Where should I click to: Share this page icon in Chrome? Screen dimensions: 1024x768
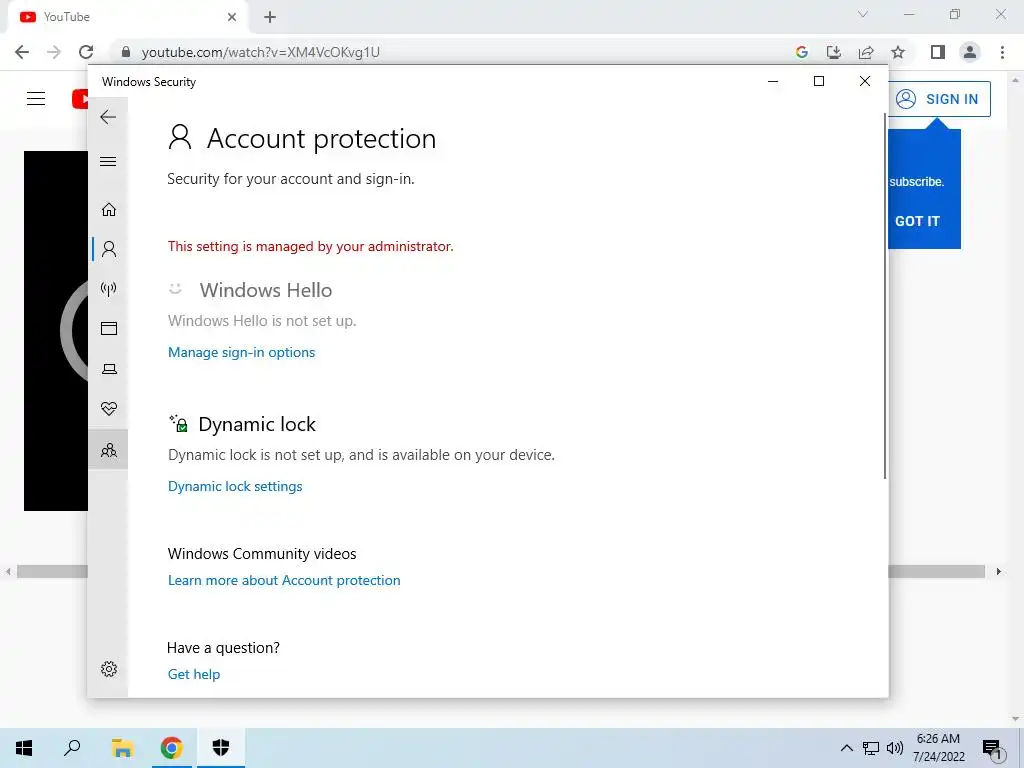pos(866,52)
